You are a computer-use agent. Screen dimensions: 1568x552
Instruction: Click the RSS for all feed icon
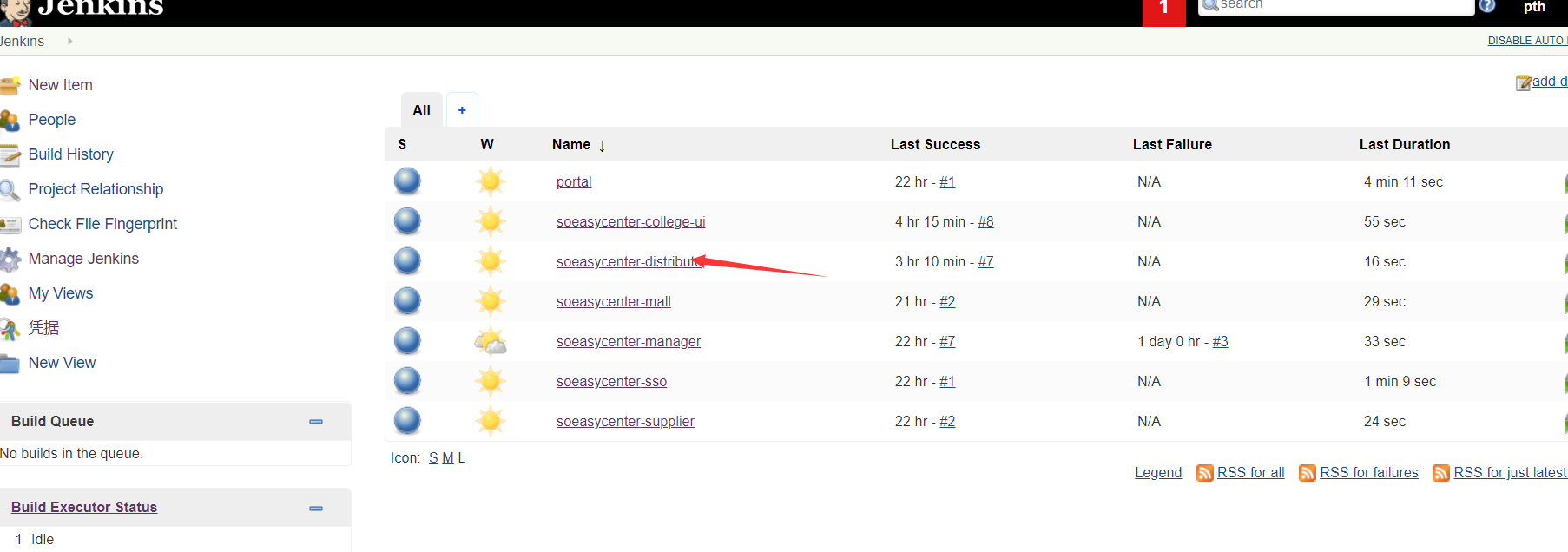[1204, 472]
